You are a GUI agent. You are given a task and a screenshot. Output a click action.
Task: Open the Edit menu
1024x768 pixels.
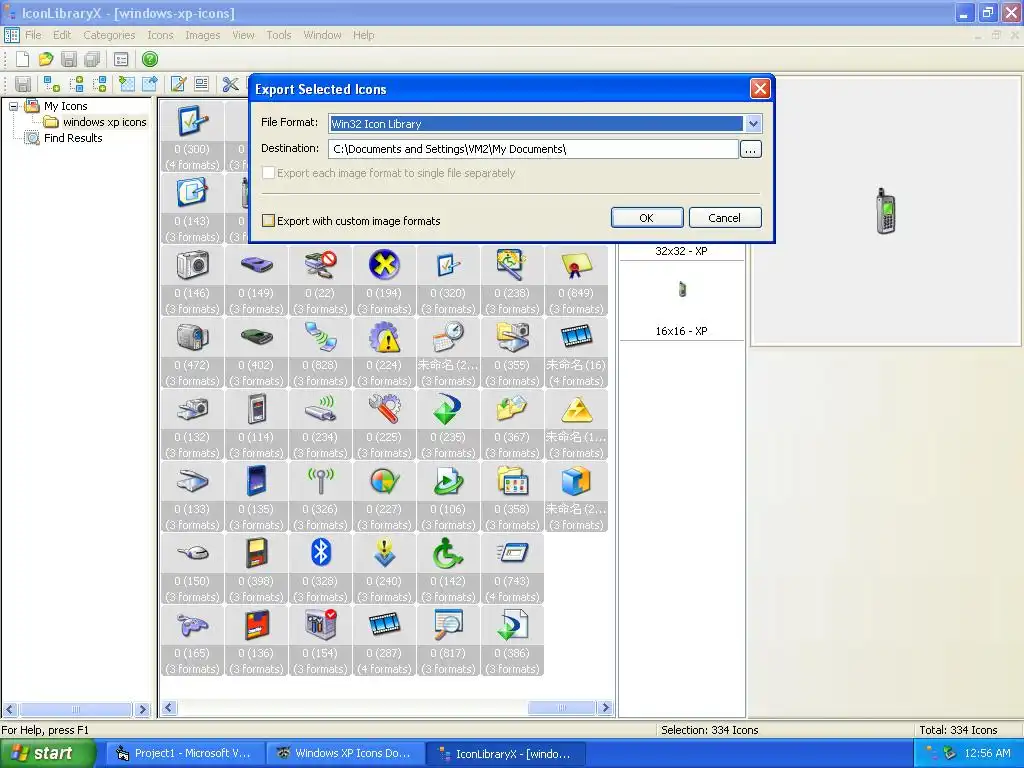(x=62, y=35)
